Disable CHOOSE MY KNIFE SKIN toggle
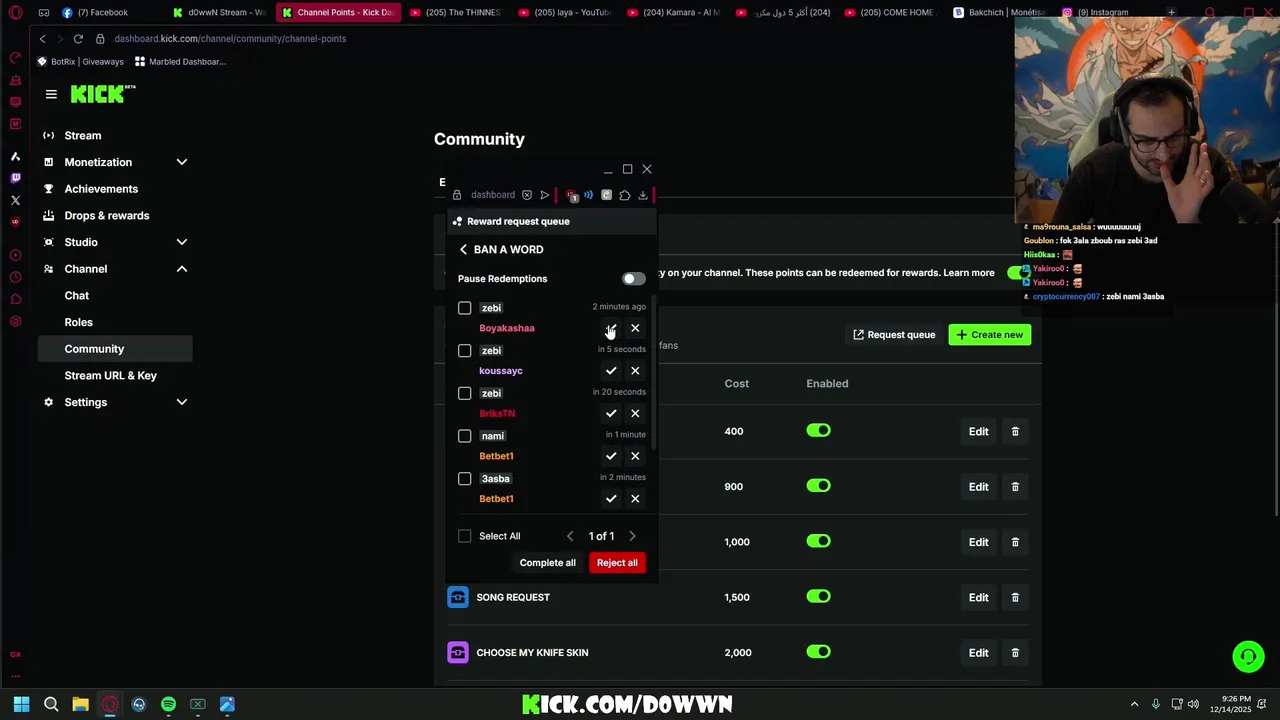Viewport: 1280px width, 720px height. coord(819,652)
